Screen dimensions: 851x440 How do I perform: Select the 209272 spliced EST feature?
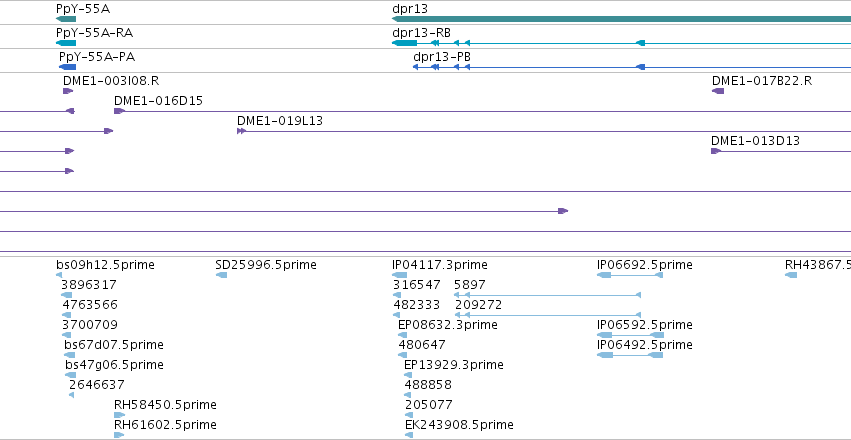[548, 315]
